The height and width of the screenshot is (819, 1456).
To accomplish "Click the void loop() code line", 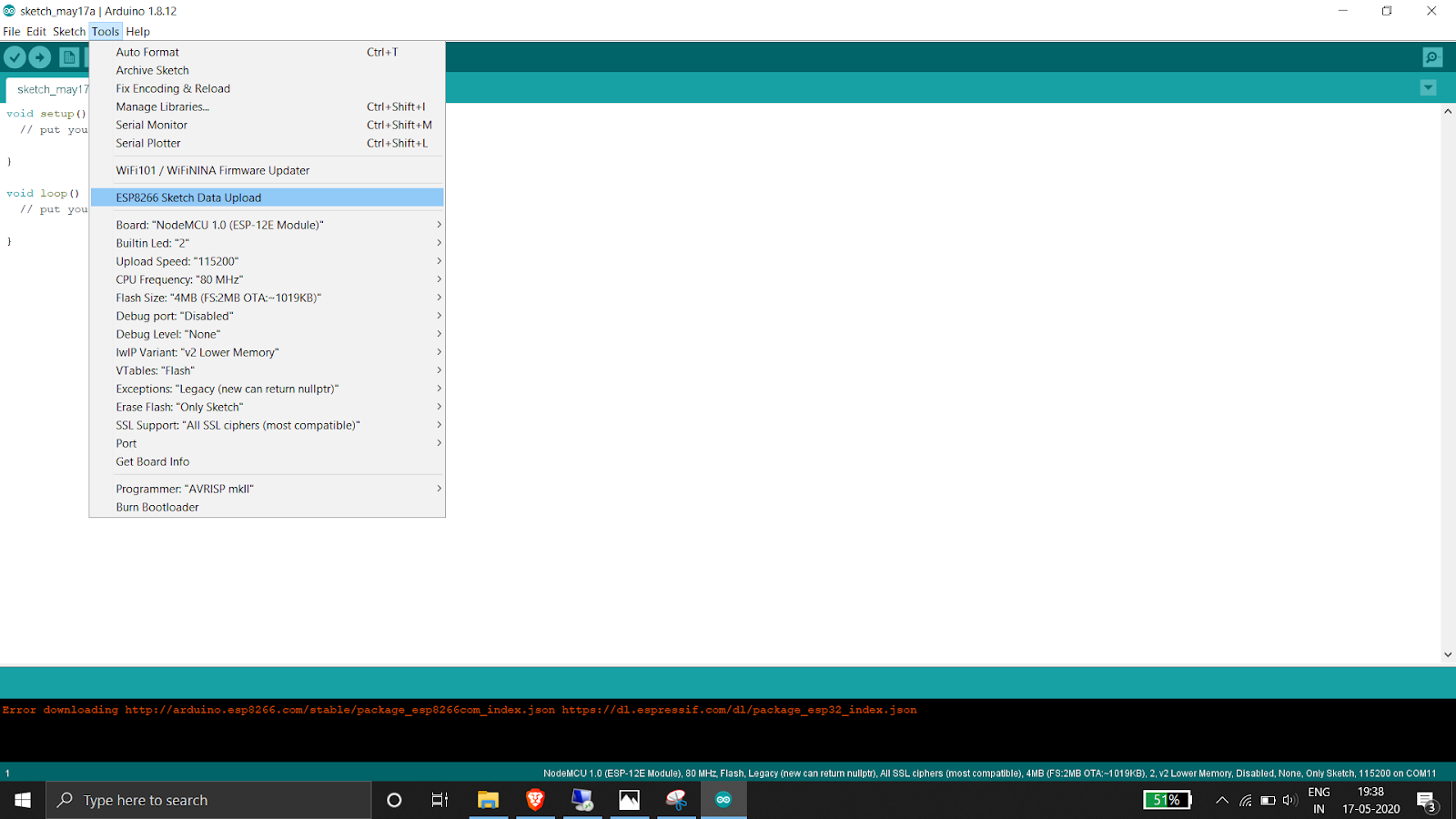I will point(43,193).
